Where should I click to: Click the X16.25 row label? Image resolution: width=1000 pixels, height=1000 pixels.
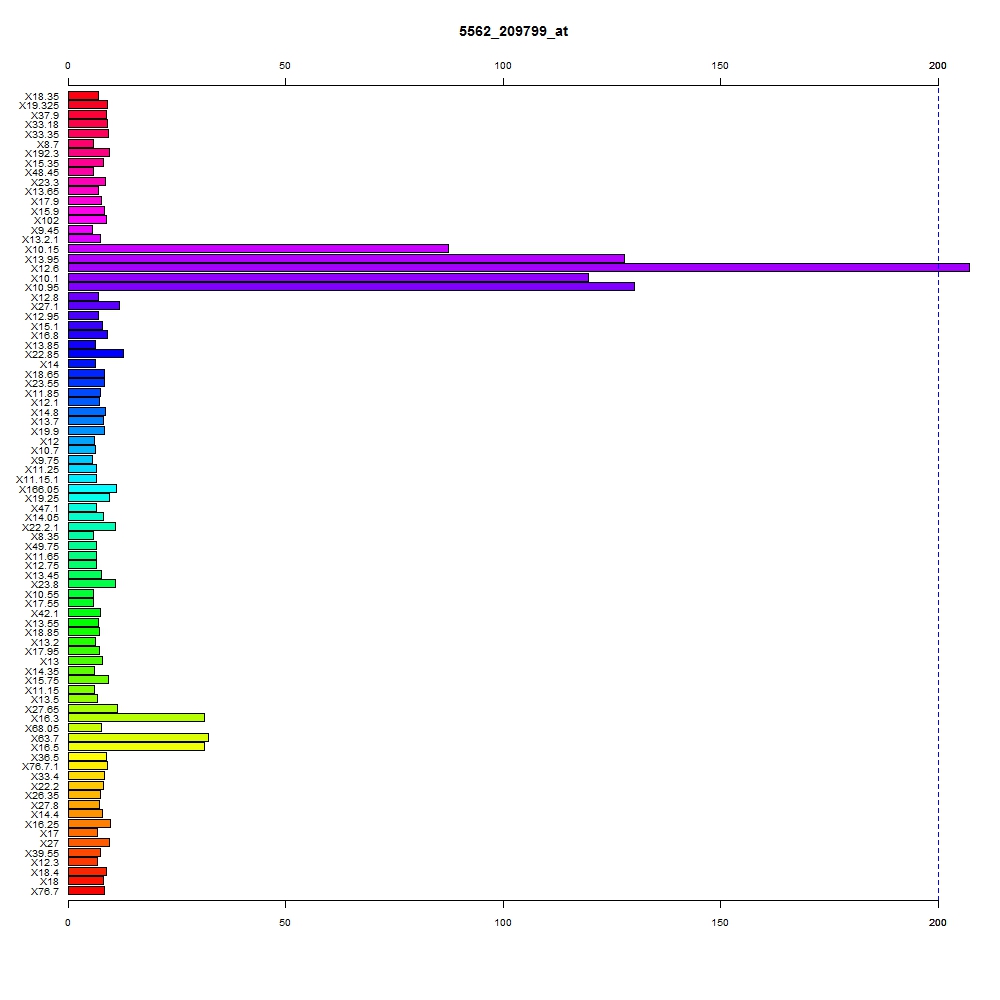coord(42,825)
